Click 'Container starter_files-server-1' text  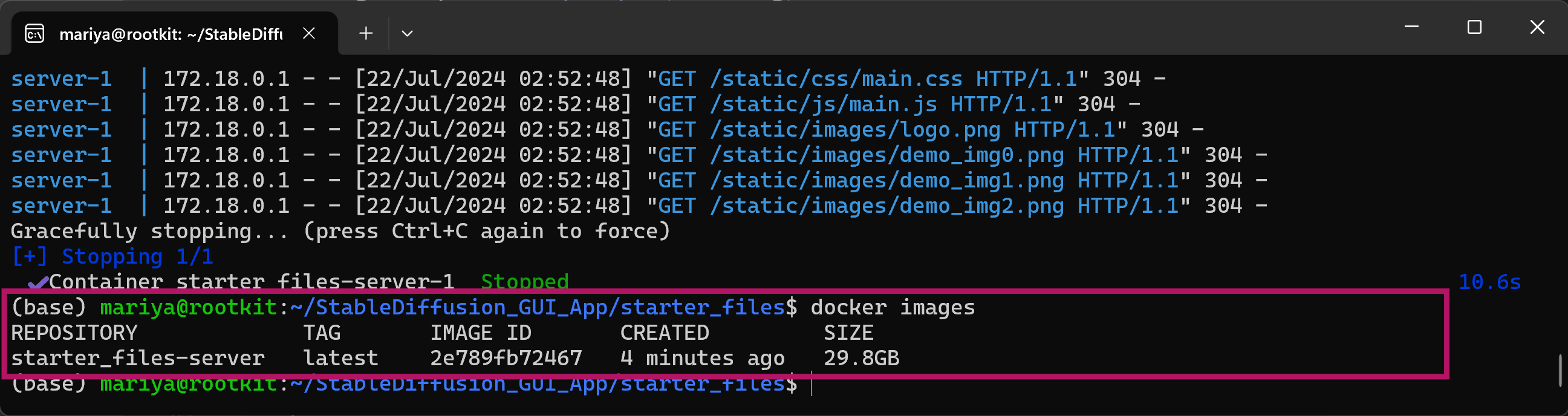(x=252, y=281)
